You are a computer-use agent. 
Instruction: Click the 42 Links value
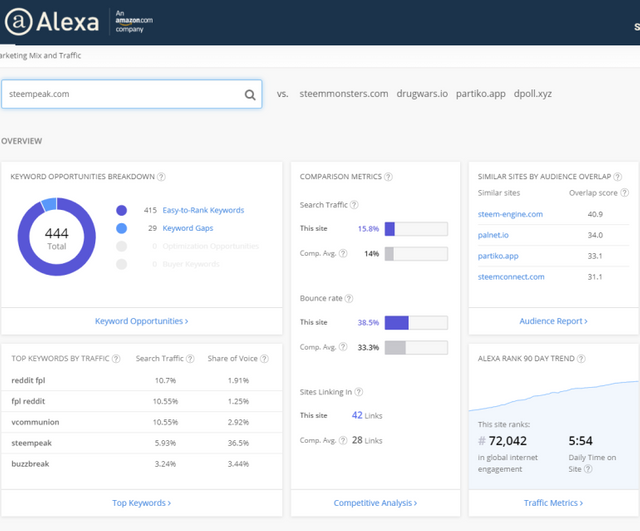point(367,415)
